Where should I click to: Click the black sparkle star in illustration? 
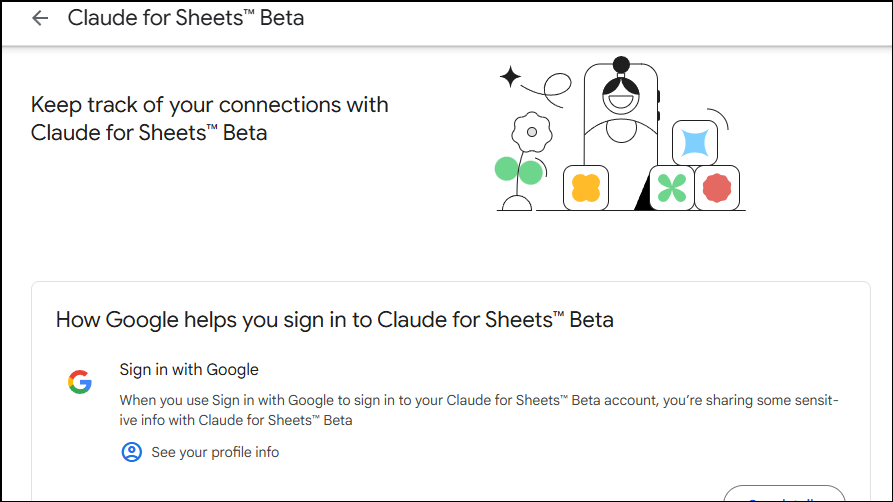(510, 76)
